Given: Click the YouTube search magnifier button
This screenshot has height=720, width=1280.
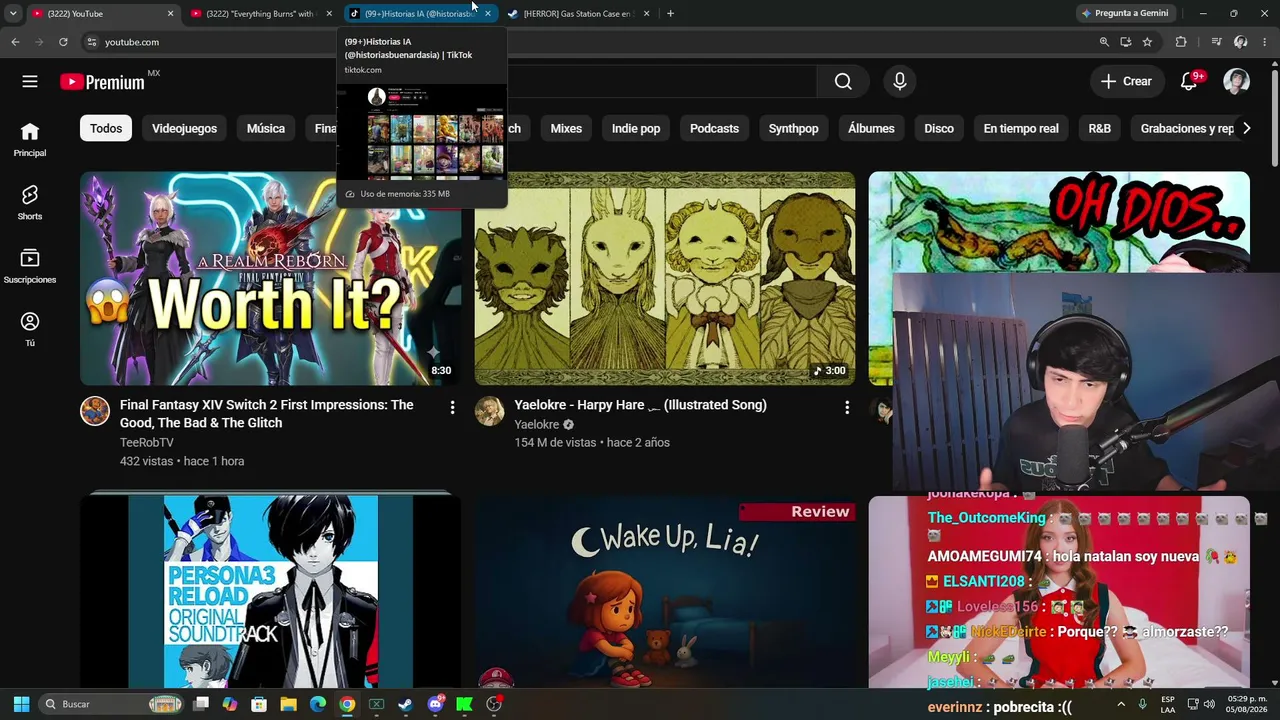Looking at the screenshot, I should [x=843, y=82].
